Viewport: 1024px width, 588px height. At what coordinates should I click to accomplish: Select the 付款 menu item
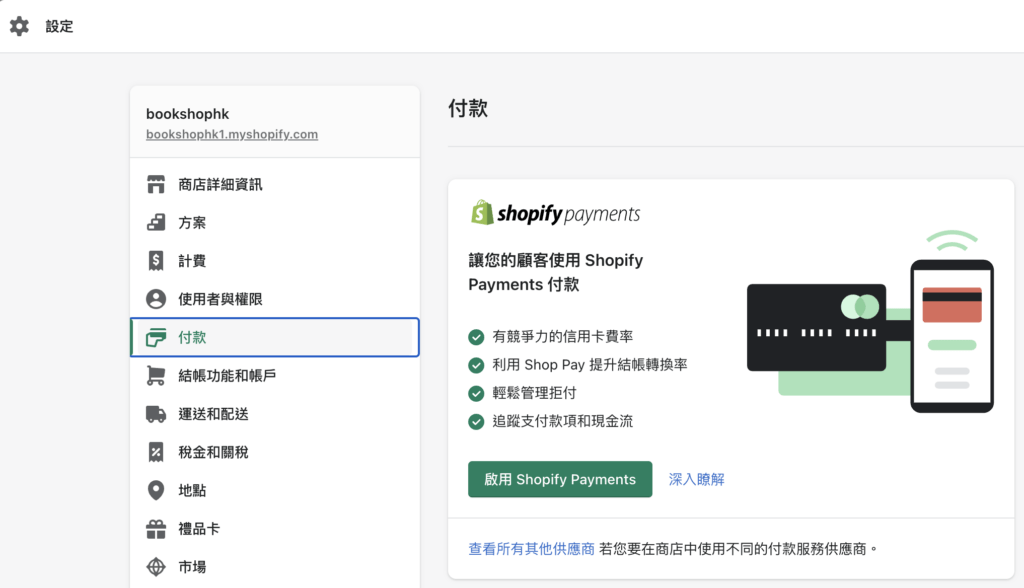click(x=275, y=337)
